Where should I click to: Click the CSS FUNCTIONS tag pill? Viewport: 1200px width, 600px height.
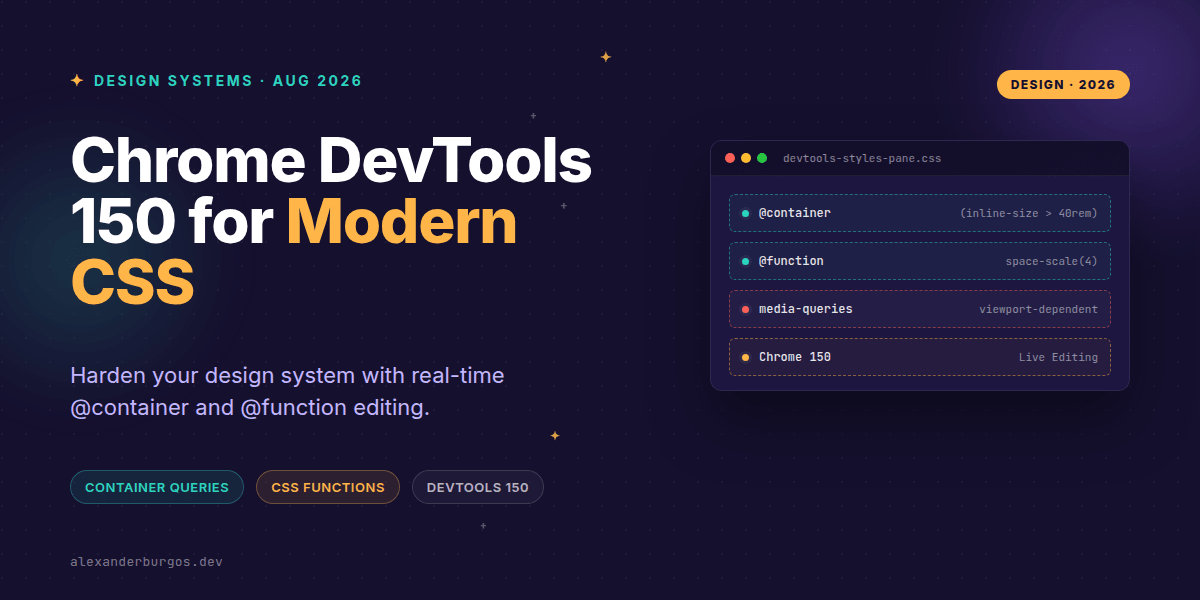328,487
